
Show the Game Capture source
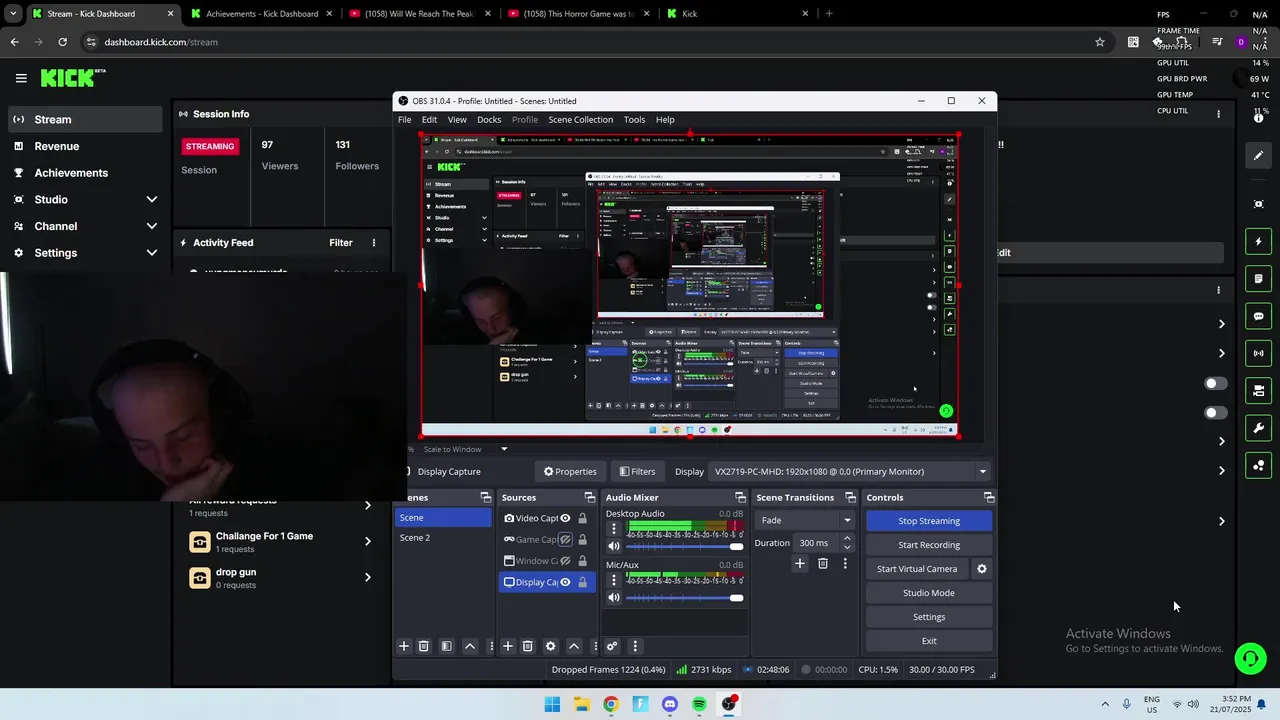[x=565, y=540]
